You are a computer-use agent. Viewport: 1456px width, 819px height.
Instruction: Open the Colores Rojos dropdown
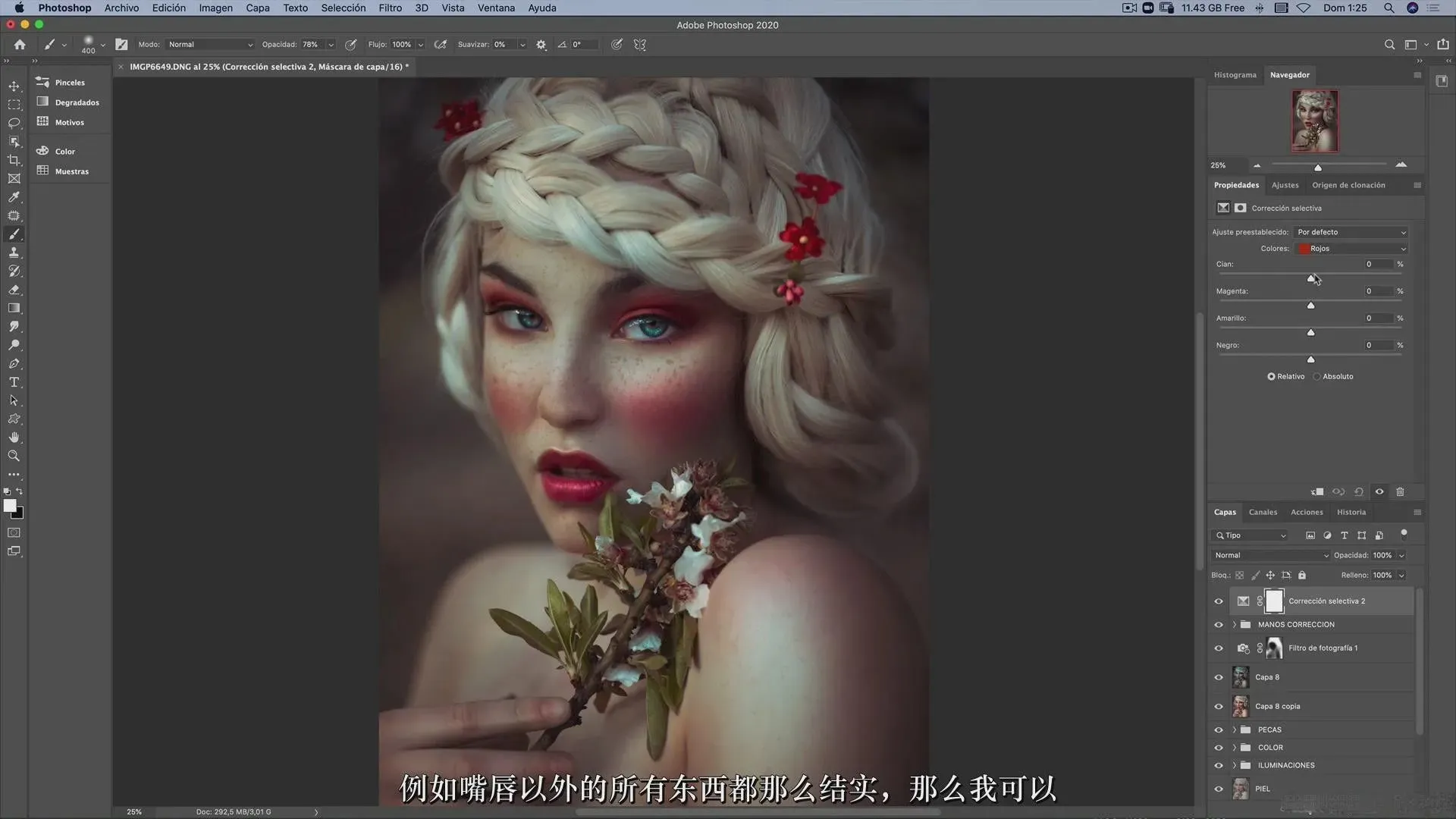coord(1351,249)
